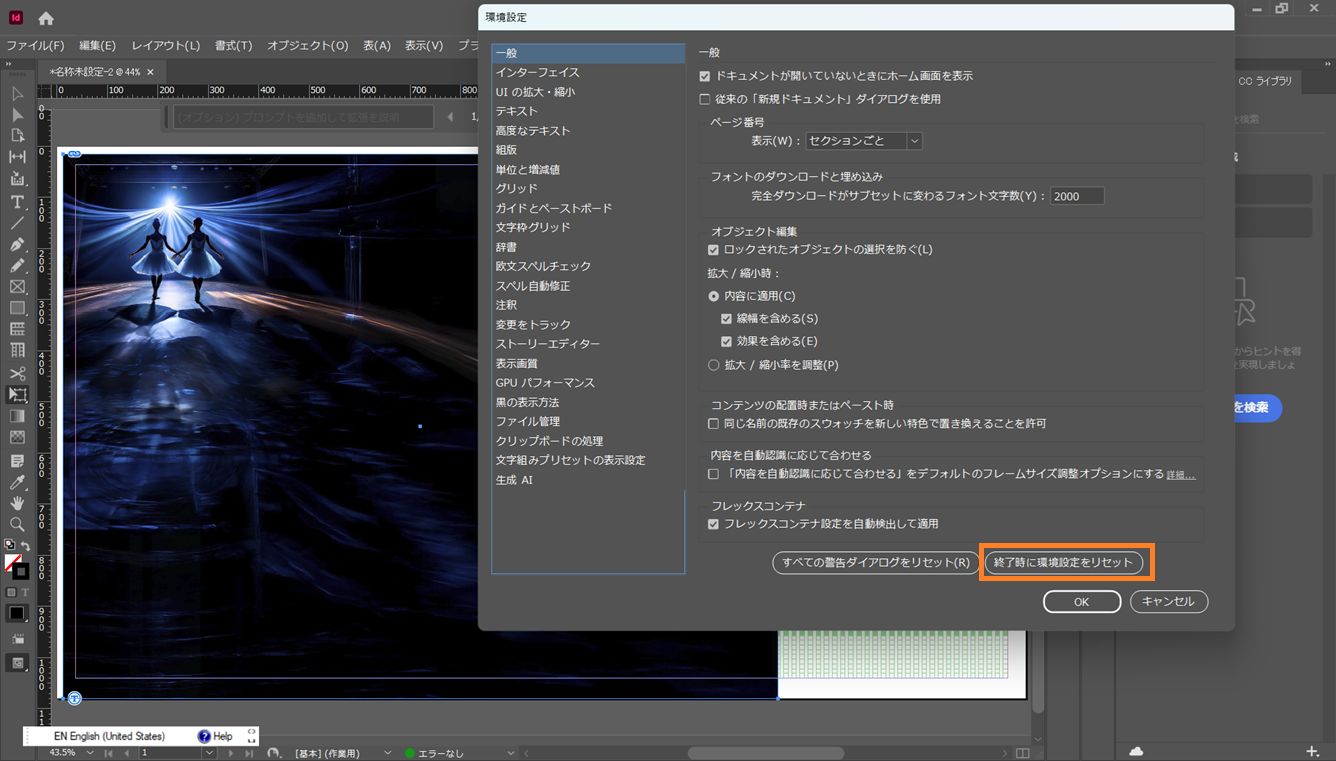The height and width of the screenshot is (761, 1336).
Task: Open [基本] (作業用) preflight profile dropdown
Action: click(387, 752)
